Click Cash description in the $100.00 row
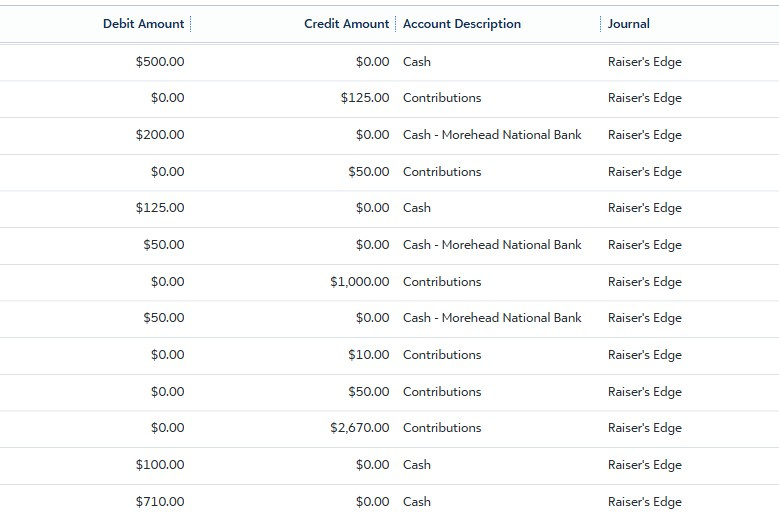779x519 pixels. tap(416, 465)
